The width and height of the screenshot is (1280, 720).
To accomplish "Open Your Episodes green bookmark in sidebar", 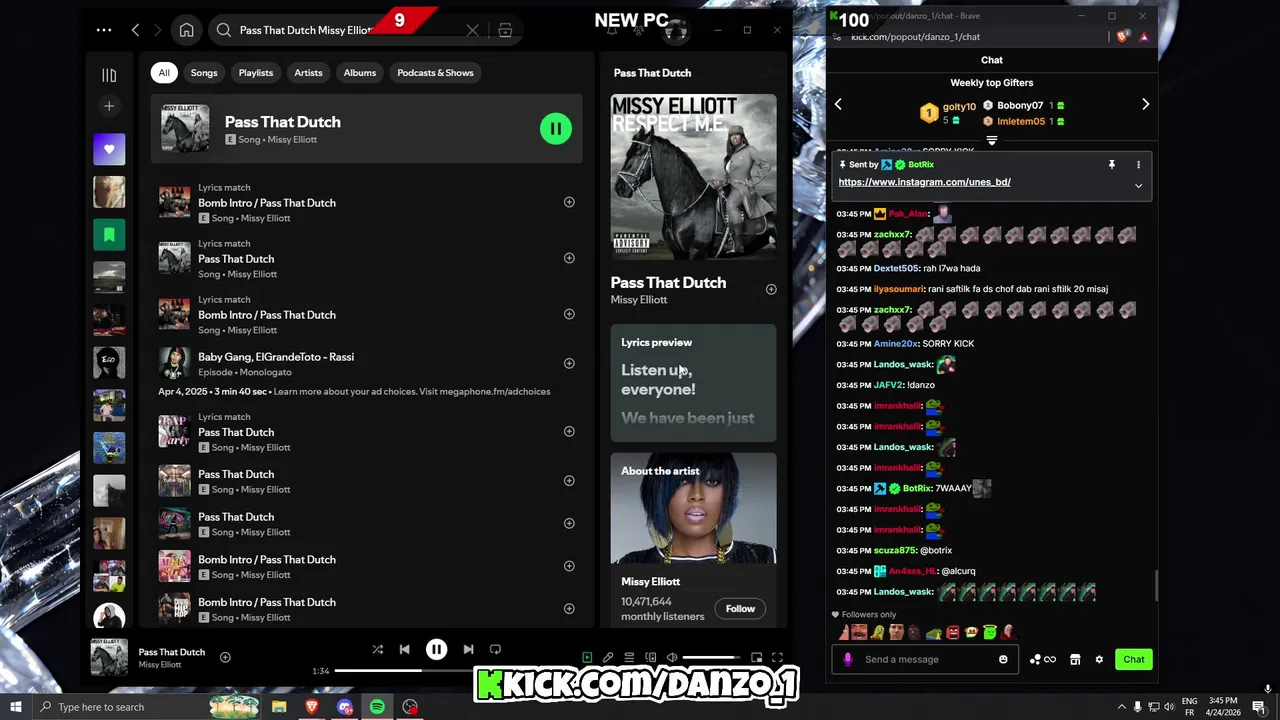I will (109, 235).
